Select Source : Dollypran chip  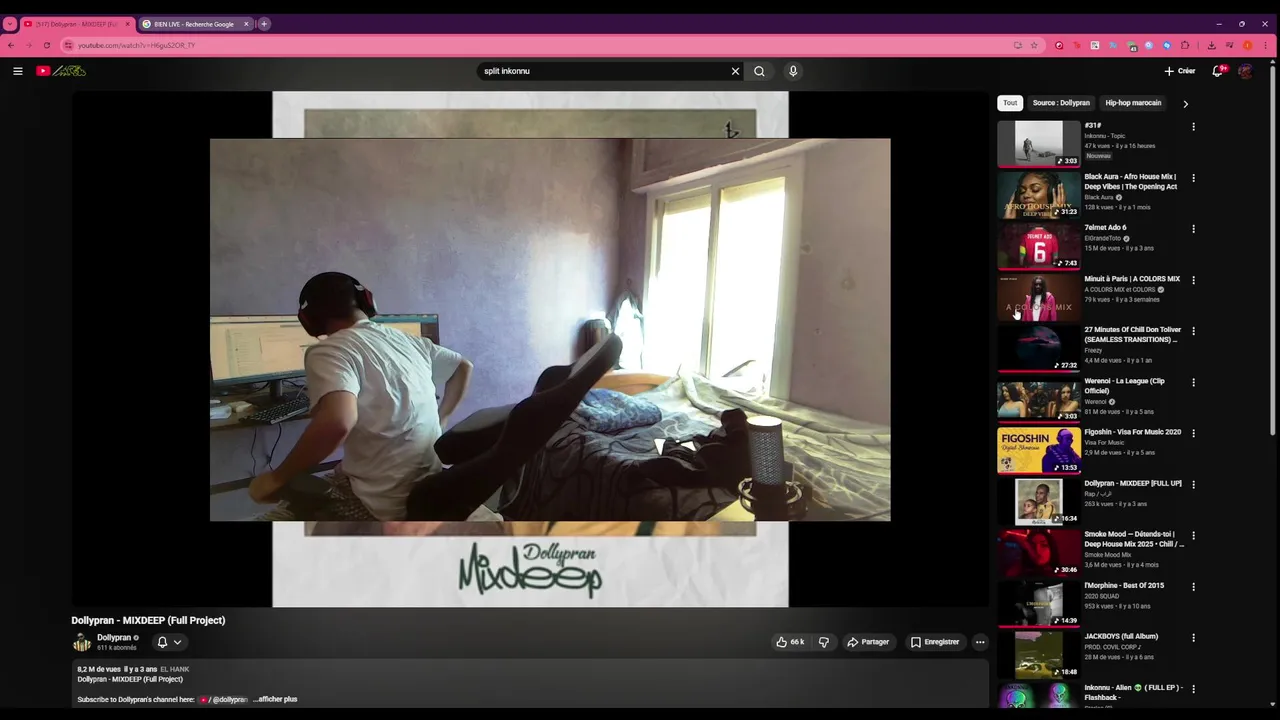[x=1061, y=103]
